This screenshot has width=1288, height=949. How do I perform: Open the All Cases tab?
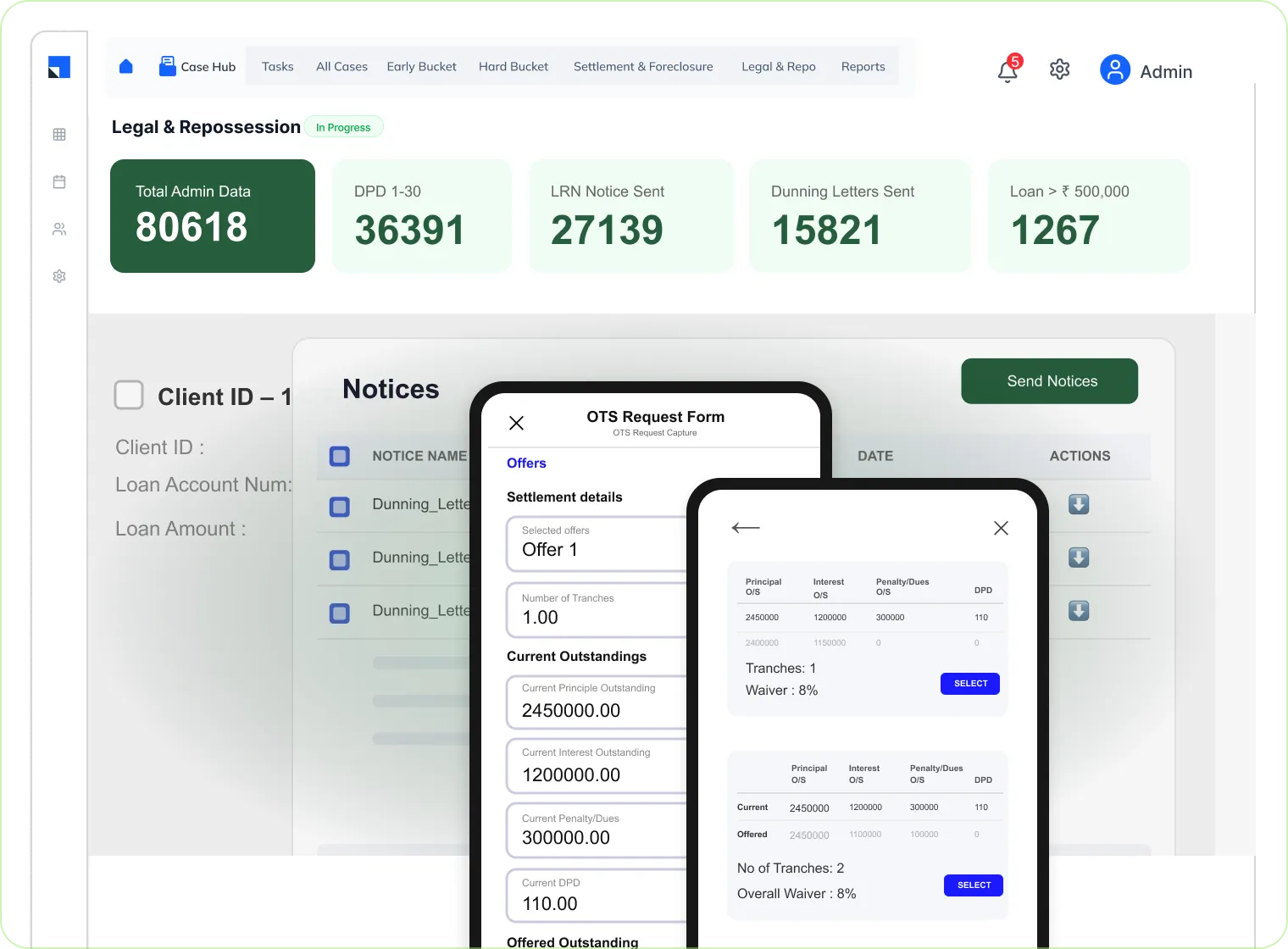click(341, 66)
